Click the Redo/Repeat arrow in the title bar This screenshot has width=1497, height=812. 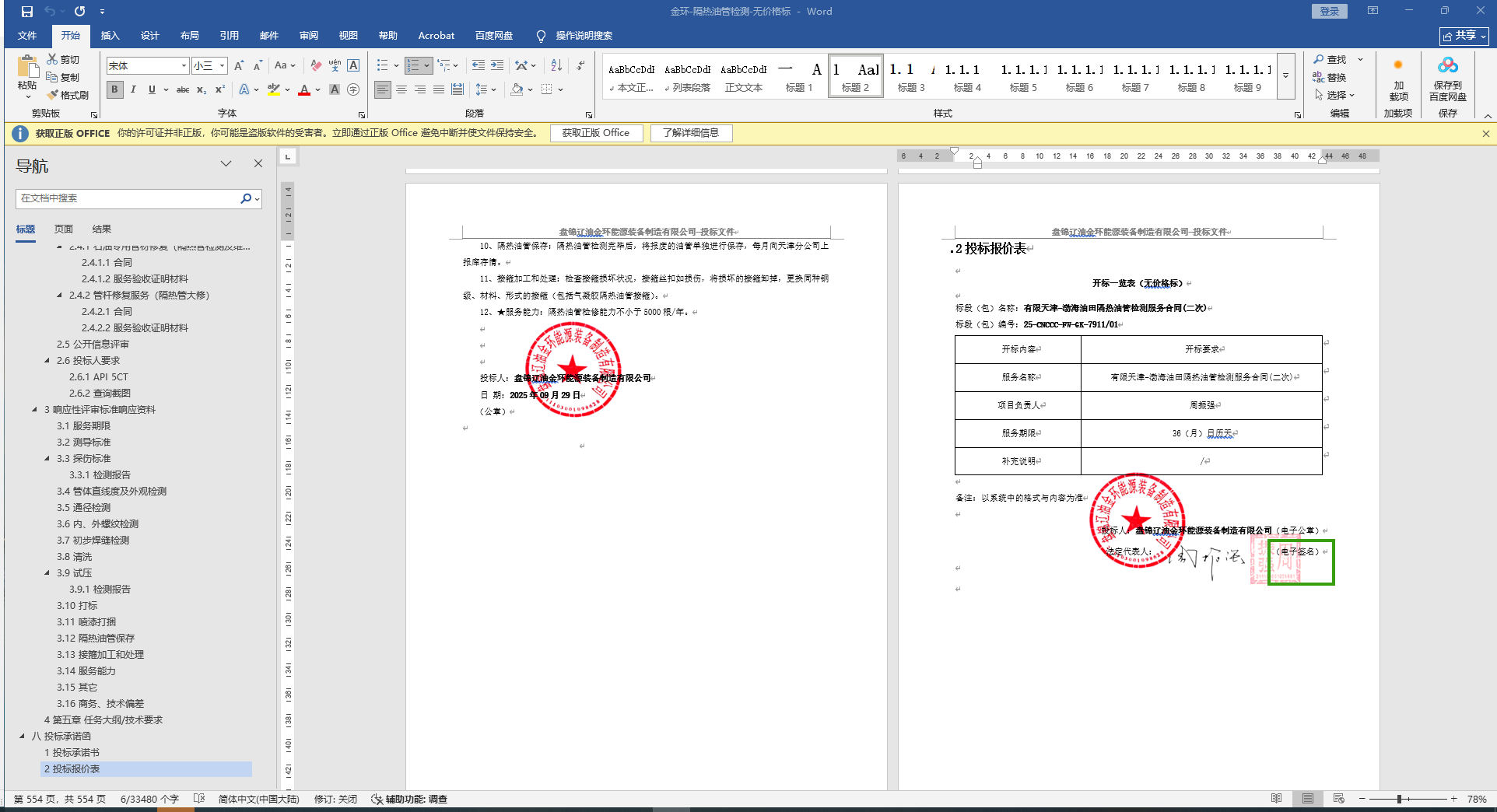(79, 12)
